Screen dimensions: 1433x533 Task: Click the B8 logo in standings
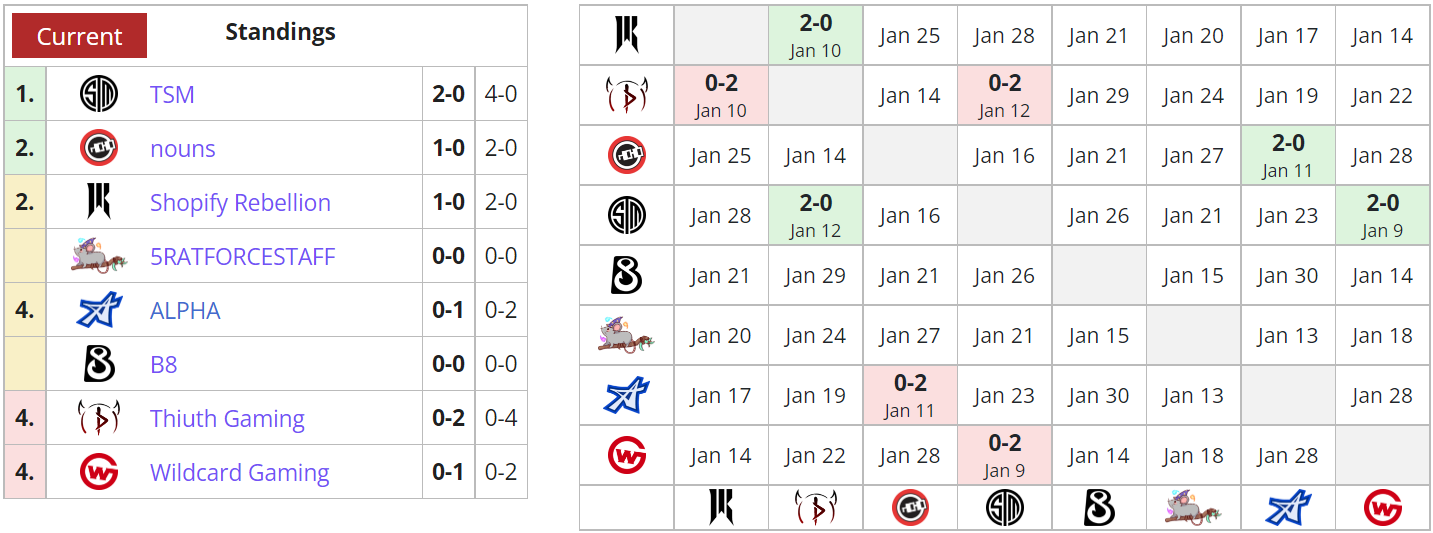click(98, 364)
